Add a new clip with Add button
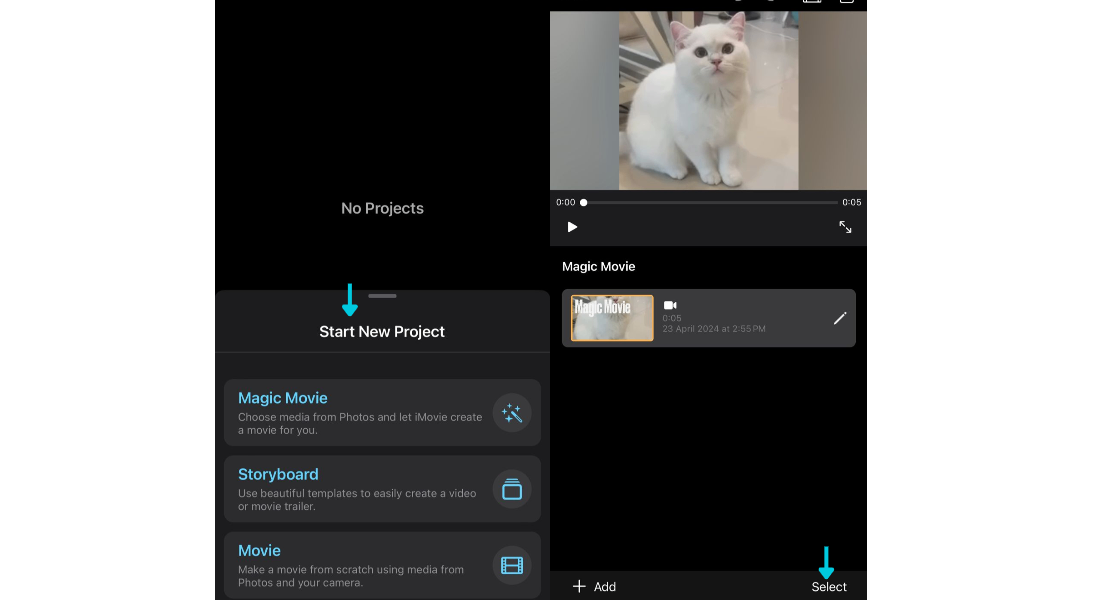 pyautogui.click(x=594, y=587)
